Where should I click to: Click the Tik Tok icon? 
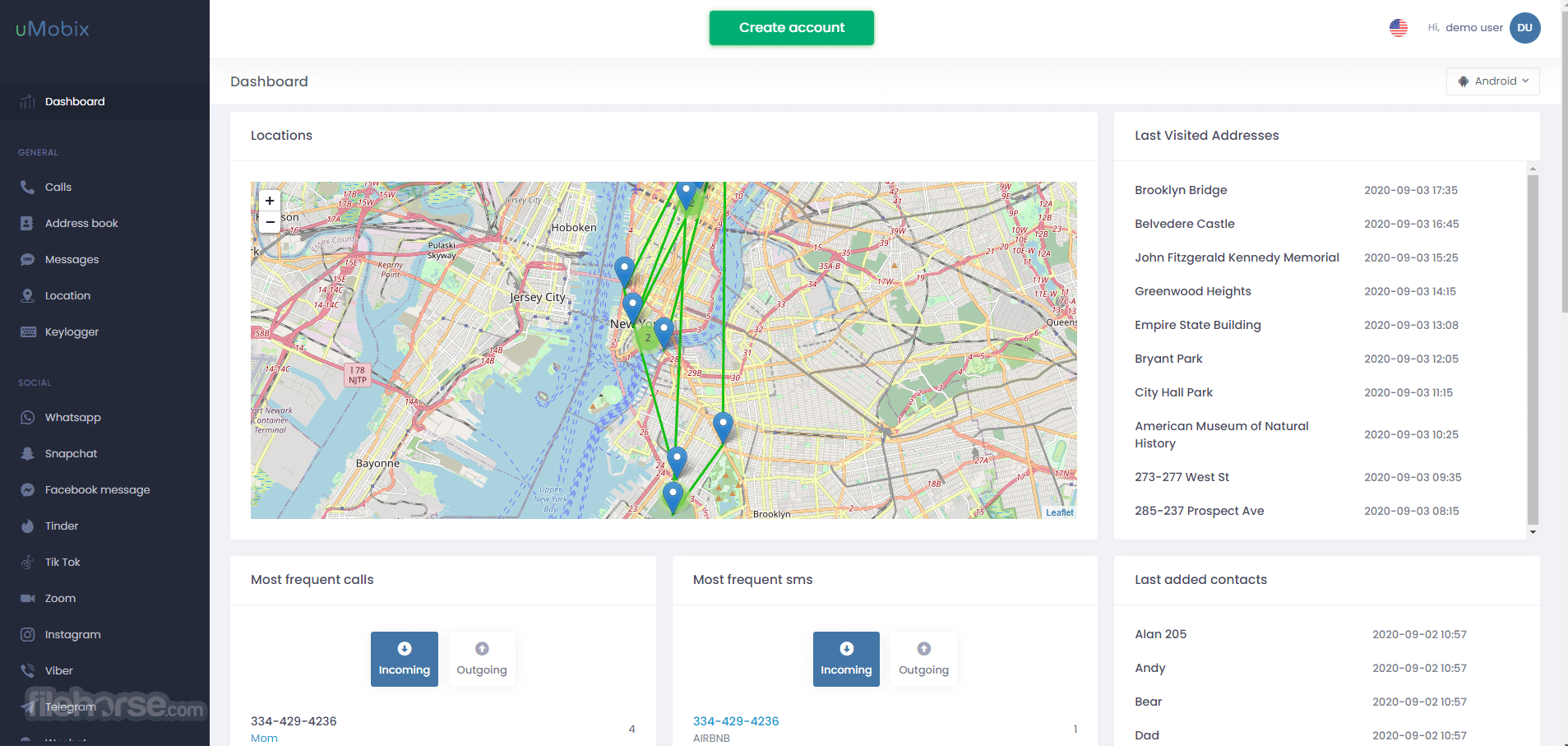point(27,563)
